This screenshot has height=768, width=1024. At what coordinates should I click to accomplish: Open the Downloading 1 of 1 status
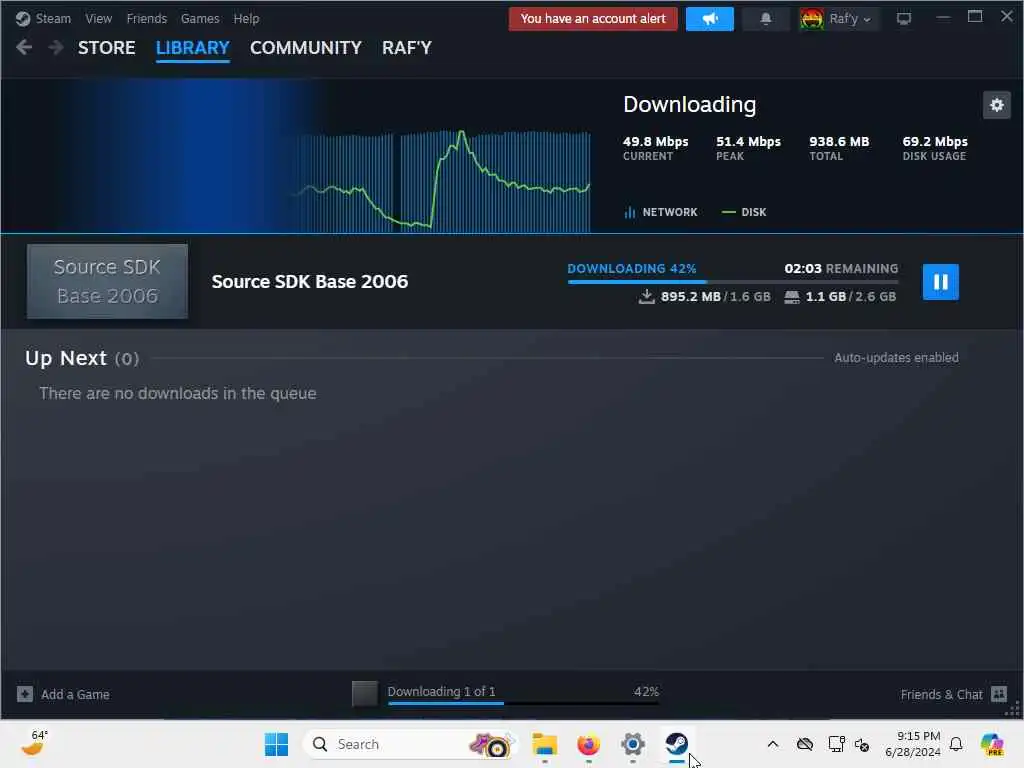[441, 692]
